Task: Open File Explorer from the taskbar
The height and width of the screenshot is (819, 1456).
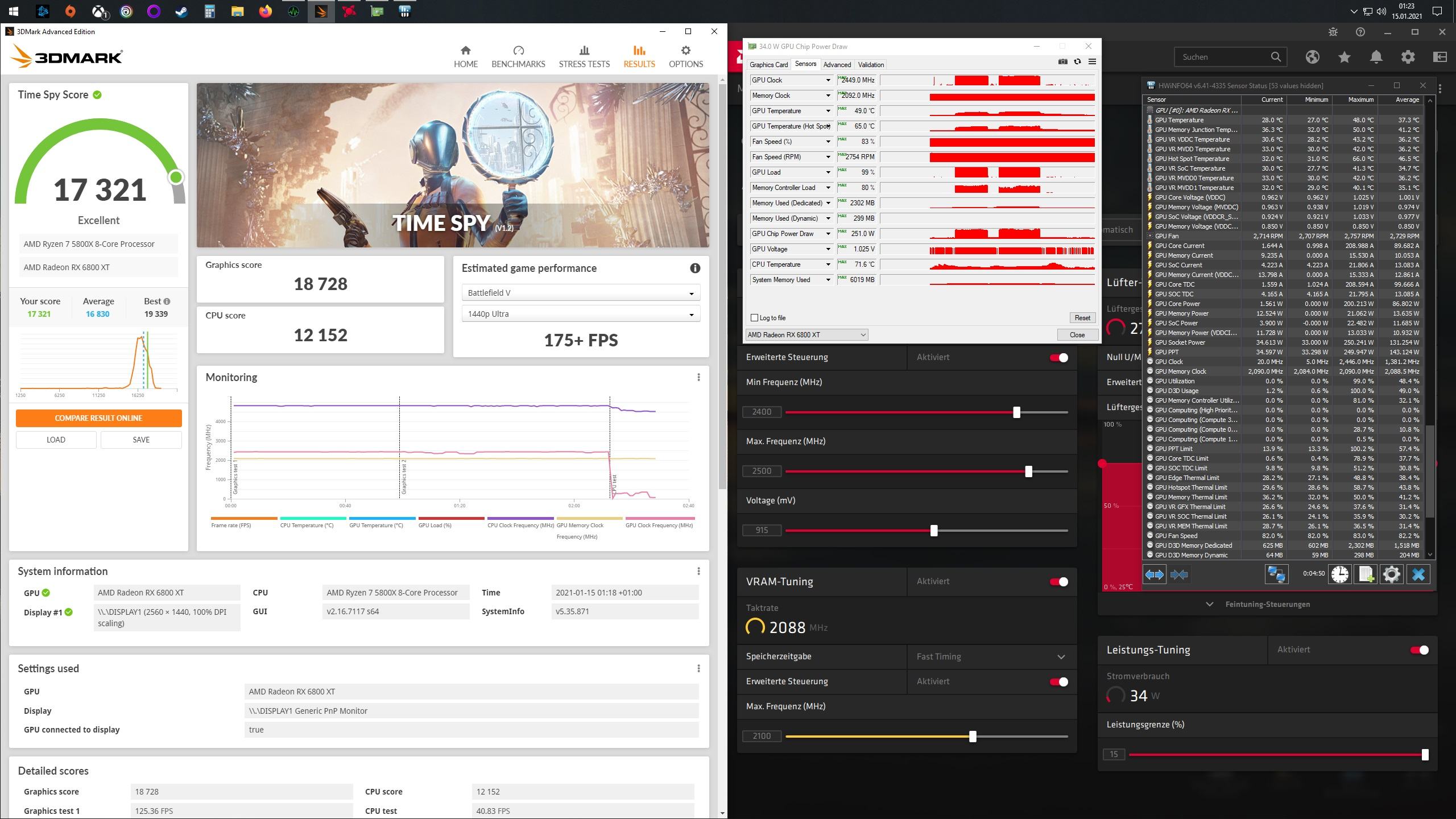Action: (x=237, y=11)
